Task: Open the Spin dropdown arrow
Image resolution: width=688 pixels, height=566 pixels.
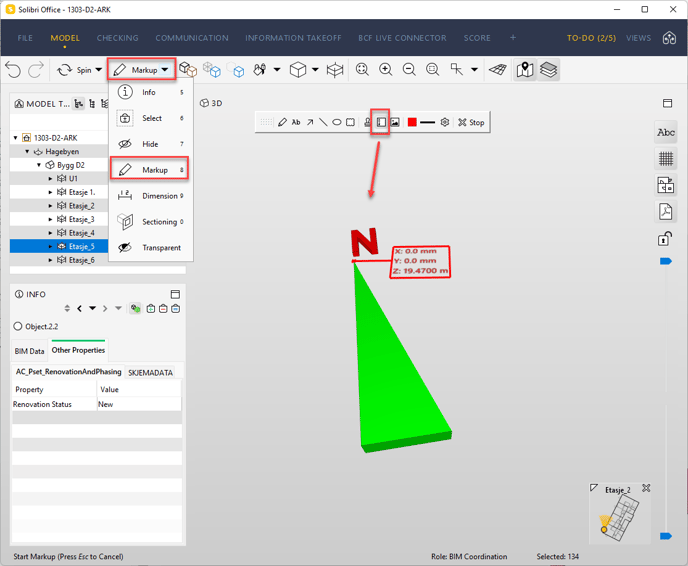Action: coord(99,70)
